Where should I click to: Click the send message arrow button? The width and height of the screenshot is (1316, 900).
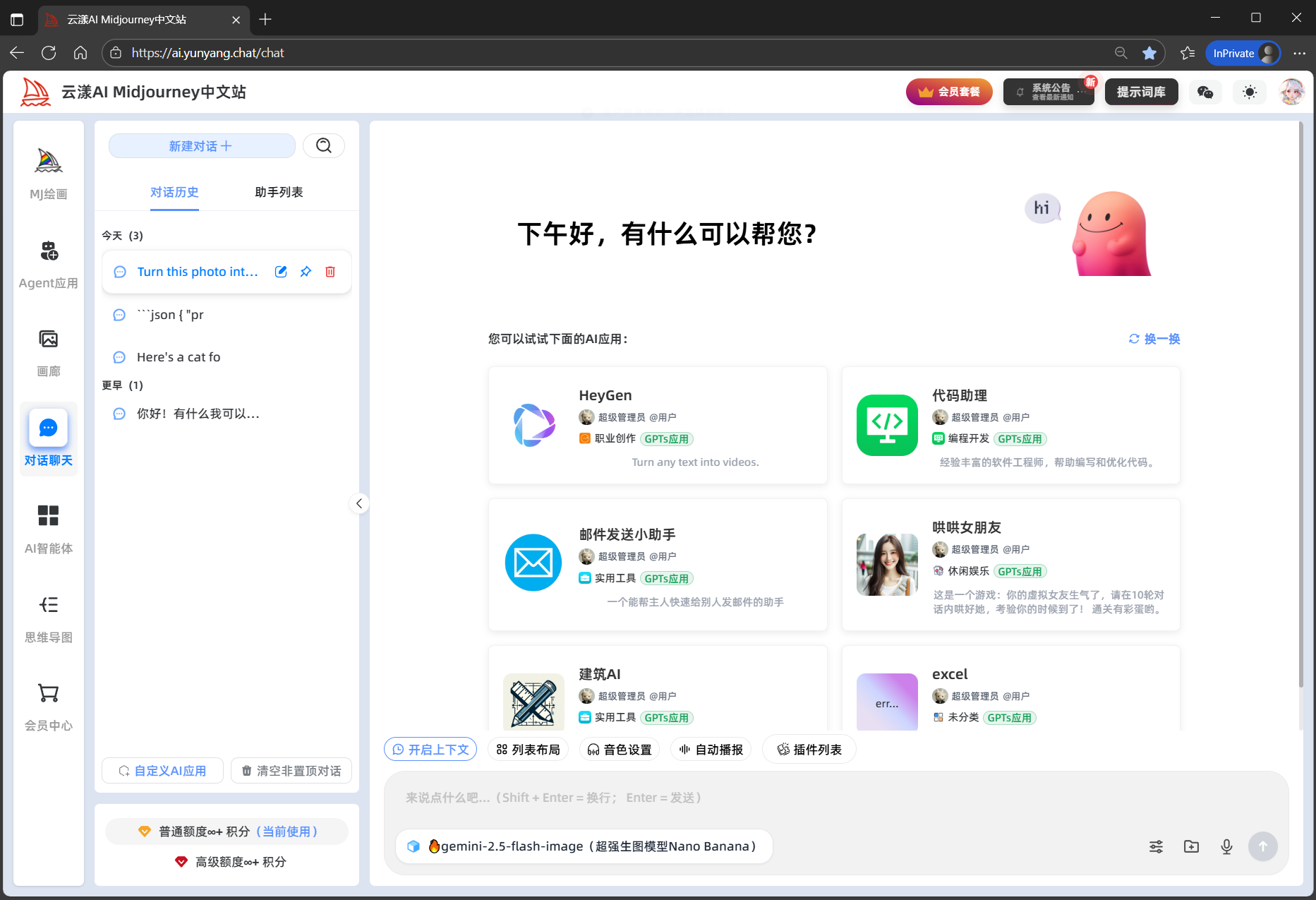[x=1263, y=846]
